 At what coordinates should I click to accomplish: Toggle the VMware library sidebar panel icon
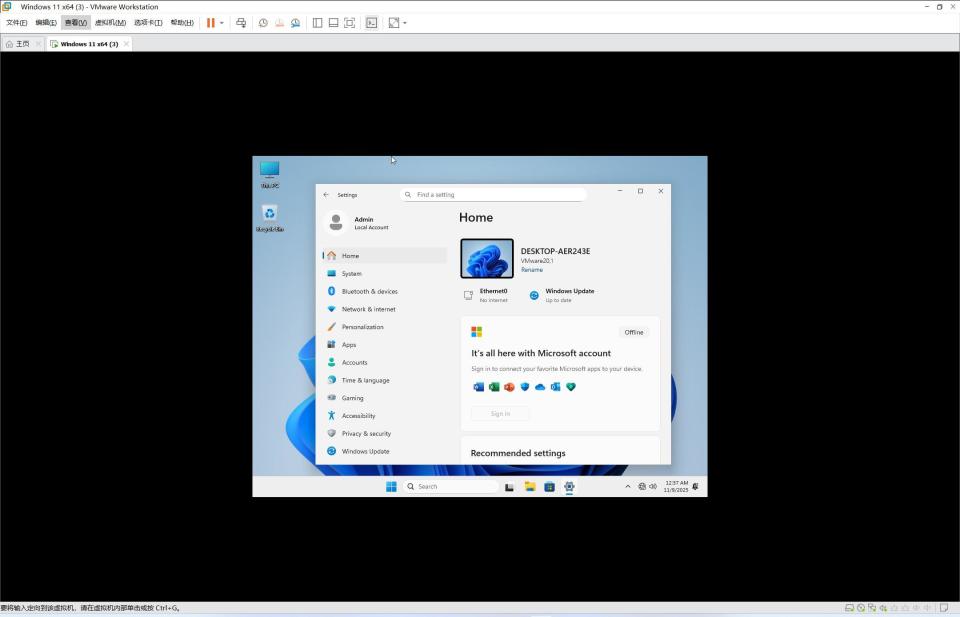pyautogui.click(x=317, y=22)
